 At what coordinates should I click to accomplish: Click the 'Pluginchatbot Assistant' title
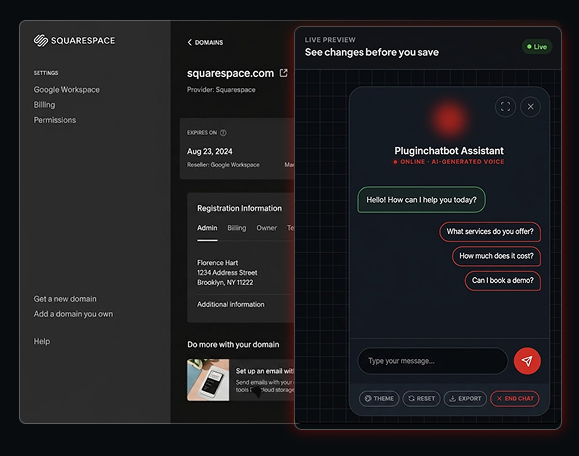click(x=449, y=151)
